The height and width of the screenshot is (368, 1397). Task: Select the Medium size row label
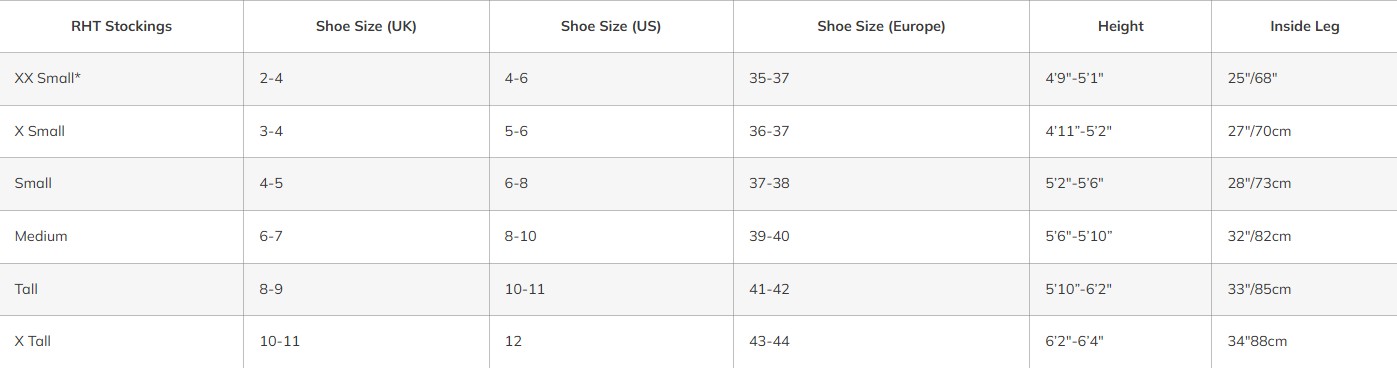click(x=41, y=236)
